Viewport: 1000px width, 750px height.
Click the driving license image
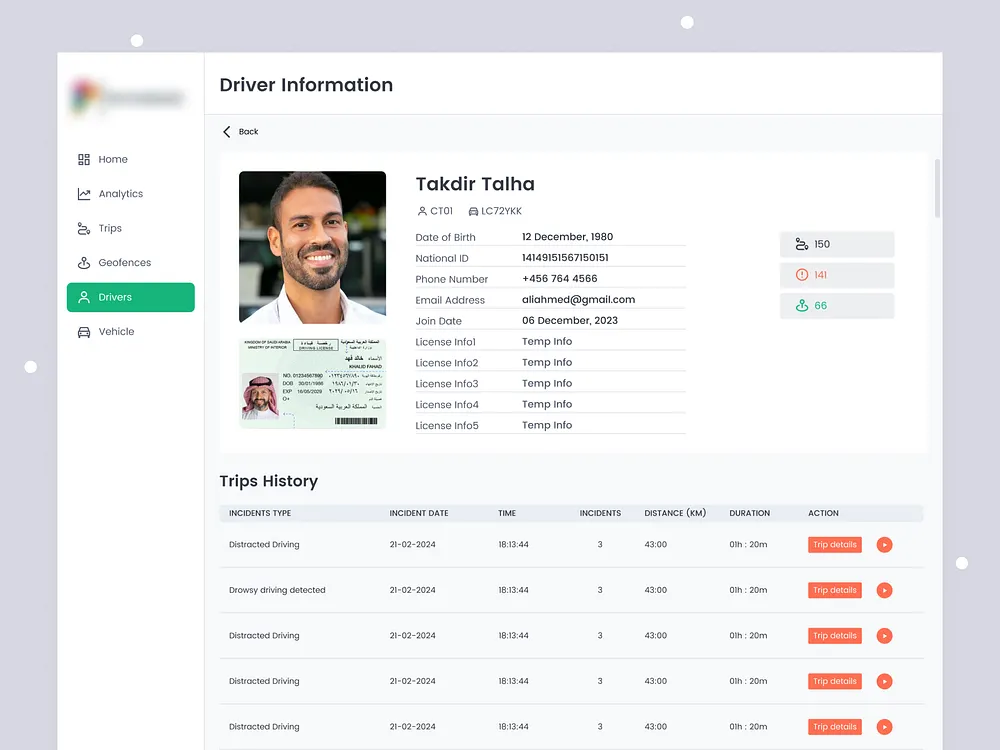point(312,383)
